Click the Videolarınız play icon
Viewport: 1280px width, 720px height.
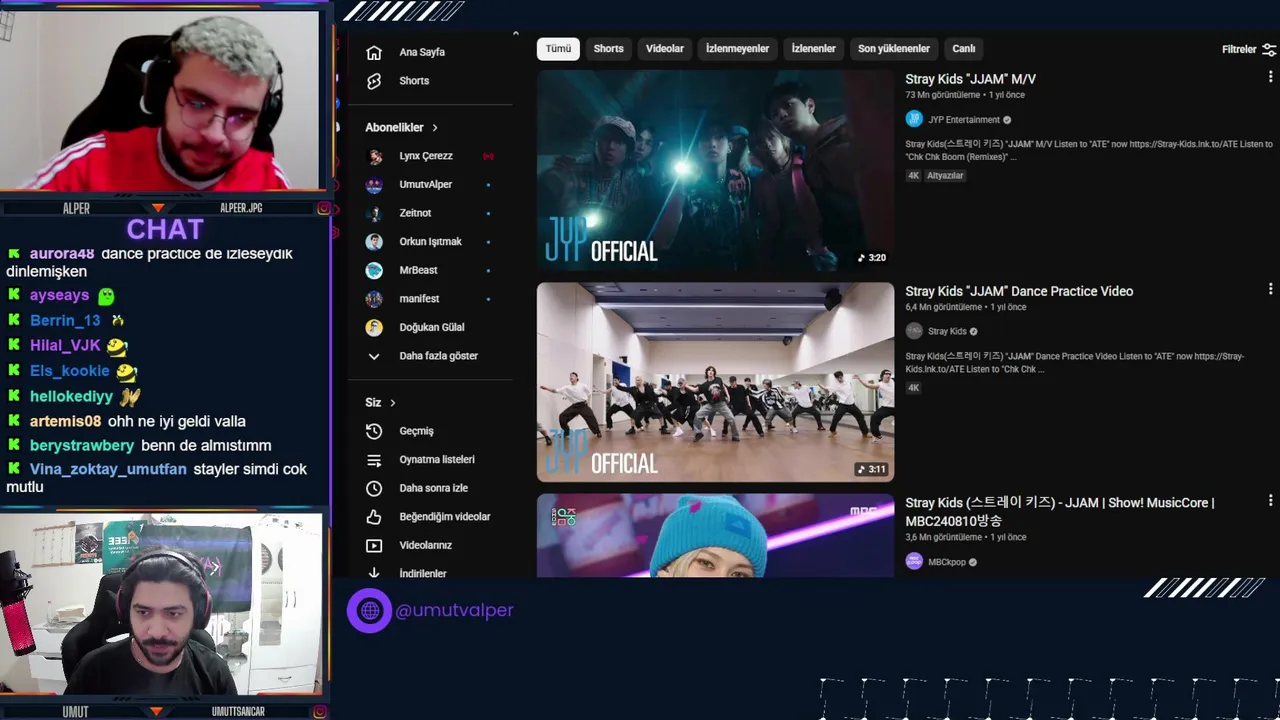pos(374,546)
